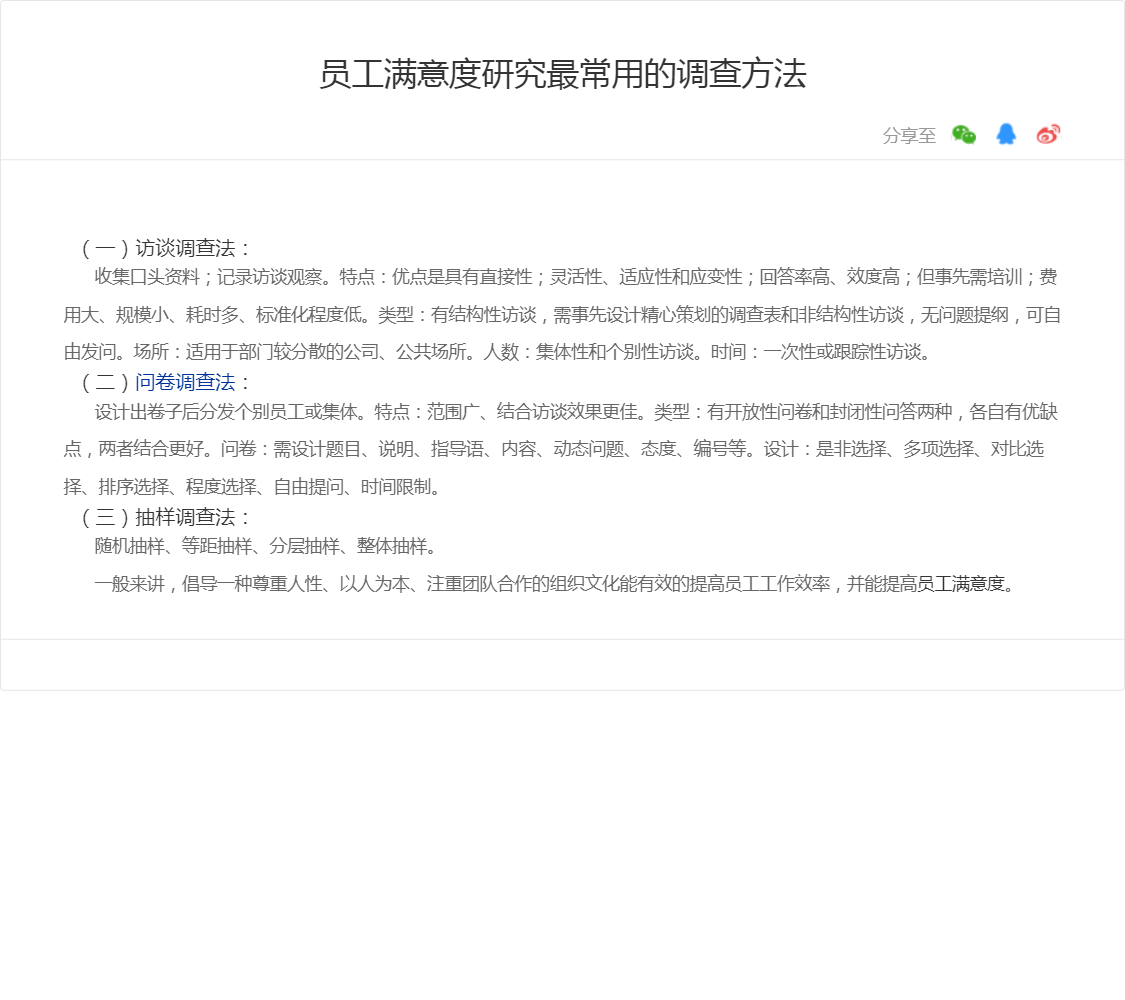The image size is (1125, 1000).
Task: Click the 分享至 label
Action: pyautogui.click(x=909, y=136)
